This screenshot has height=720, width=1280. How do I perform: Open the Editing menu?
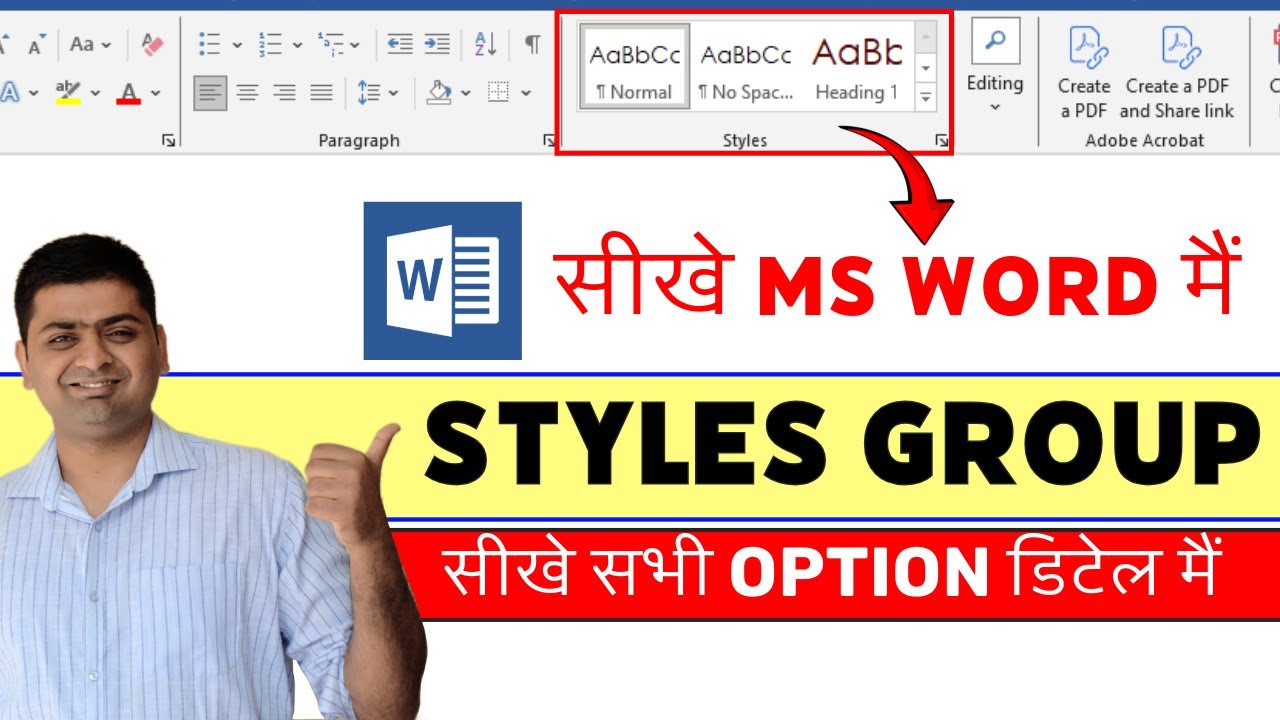tap(995, 66)
